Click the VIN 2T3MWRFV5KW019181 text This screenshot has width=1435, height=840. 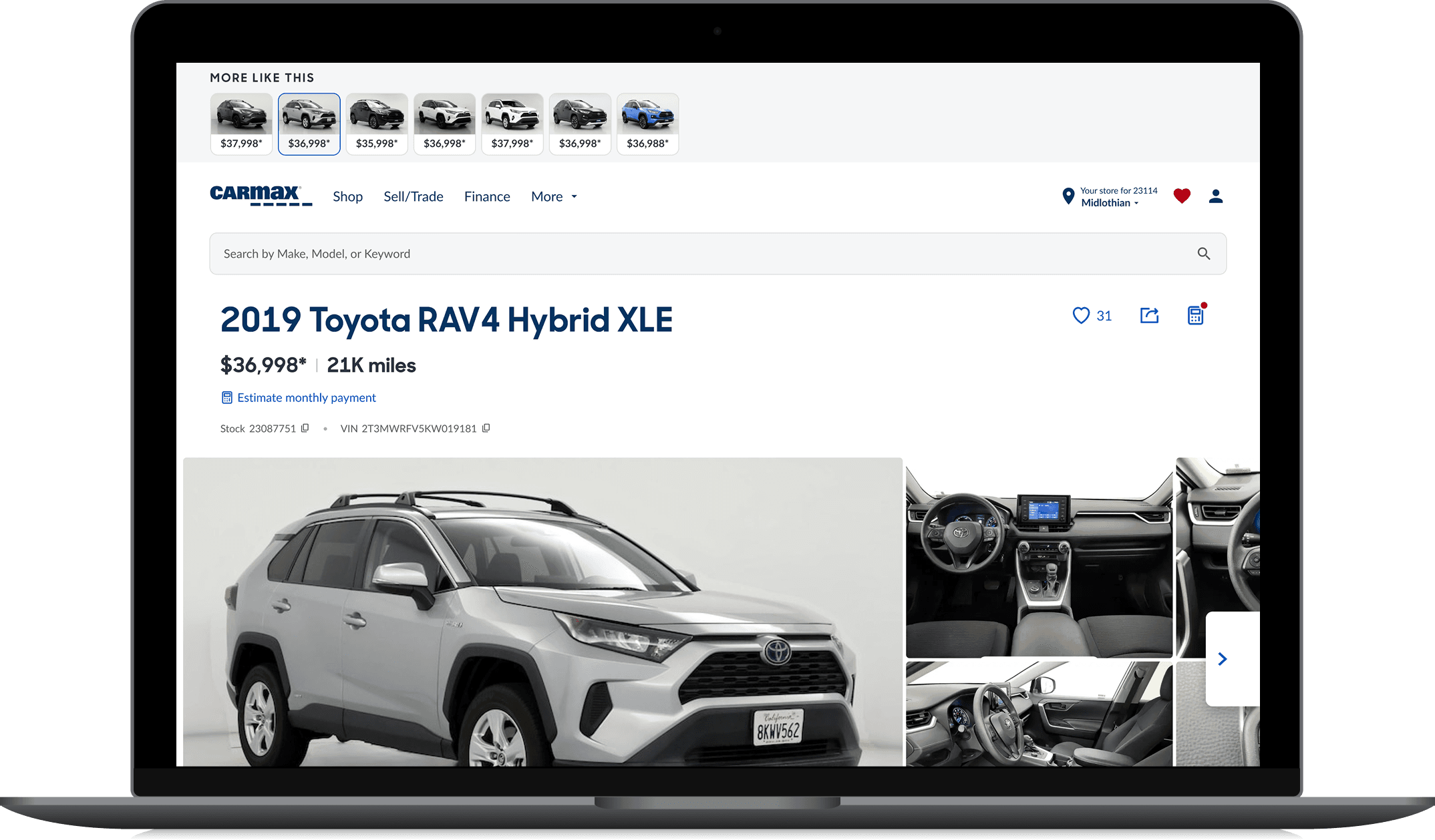click(x=408, y=429)
